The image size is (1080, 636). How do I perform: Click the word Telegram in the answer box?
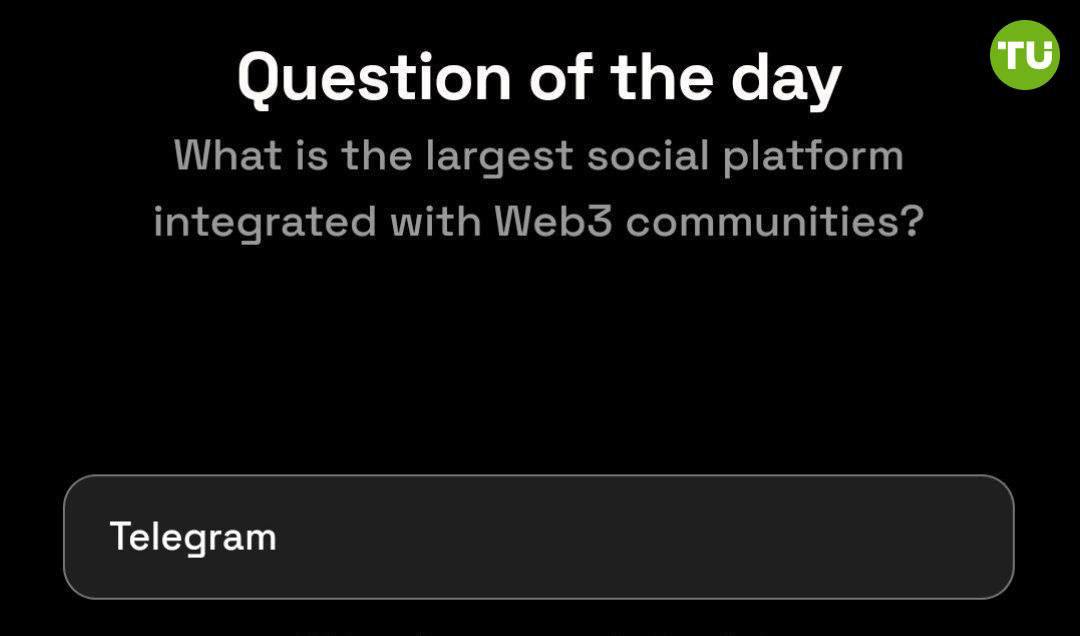[x=193, y=537]
